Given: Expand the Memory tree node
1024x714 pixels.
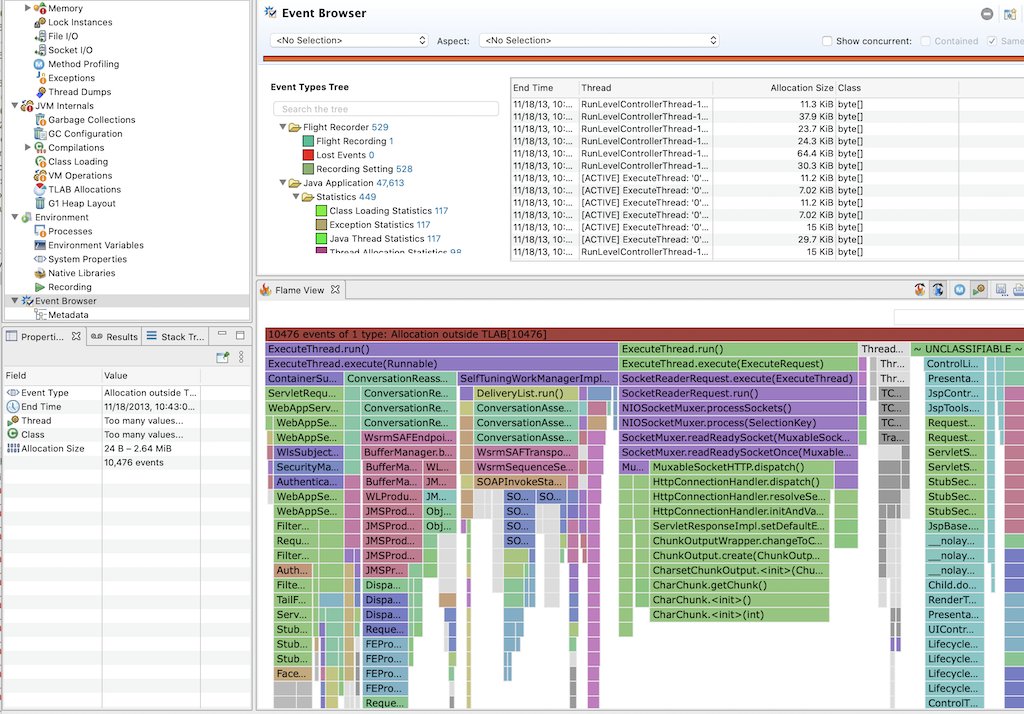Looking at the screenshot, I should tap(27, 8).
